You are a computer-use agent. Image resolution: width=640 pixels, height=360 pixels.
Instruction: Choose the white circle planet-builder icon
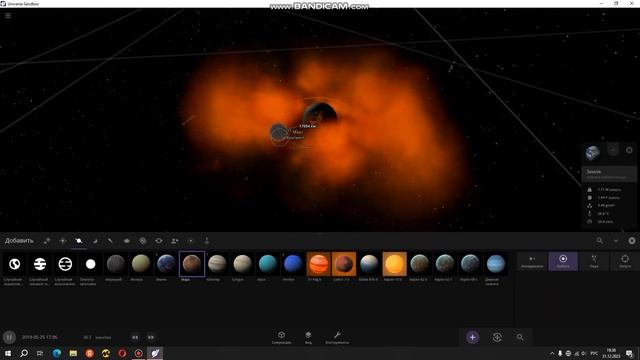91,264
